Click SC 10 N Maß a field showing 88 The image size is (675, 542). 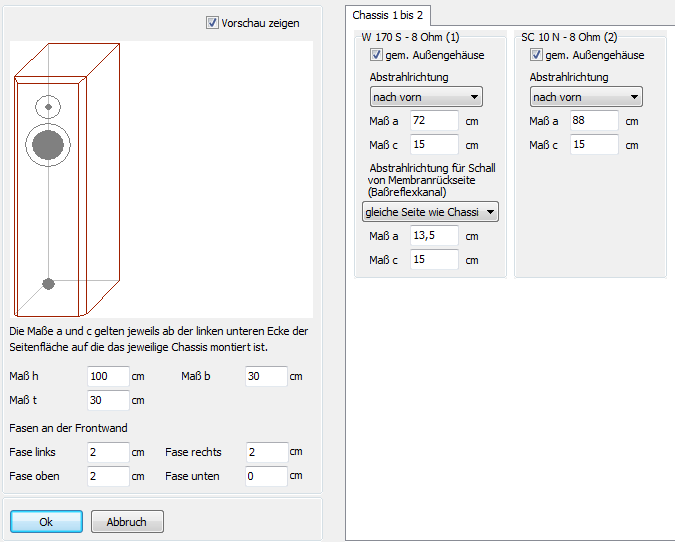[594, 121]
